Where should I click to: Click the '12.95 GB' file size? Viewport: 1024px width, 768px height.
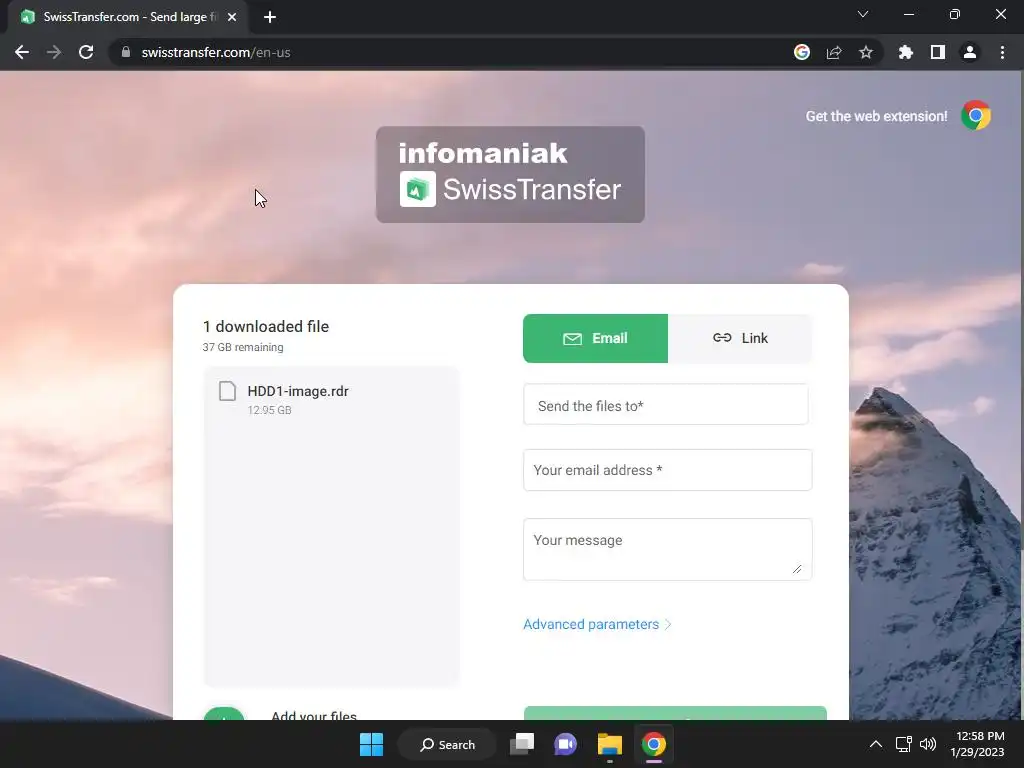pos(269,410)
